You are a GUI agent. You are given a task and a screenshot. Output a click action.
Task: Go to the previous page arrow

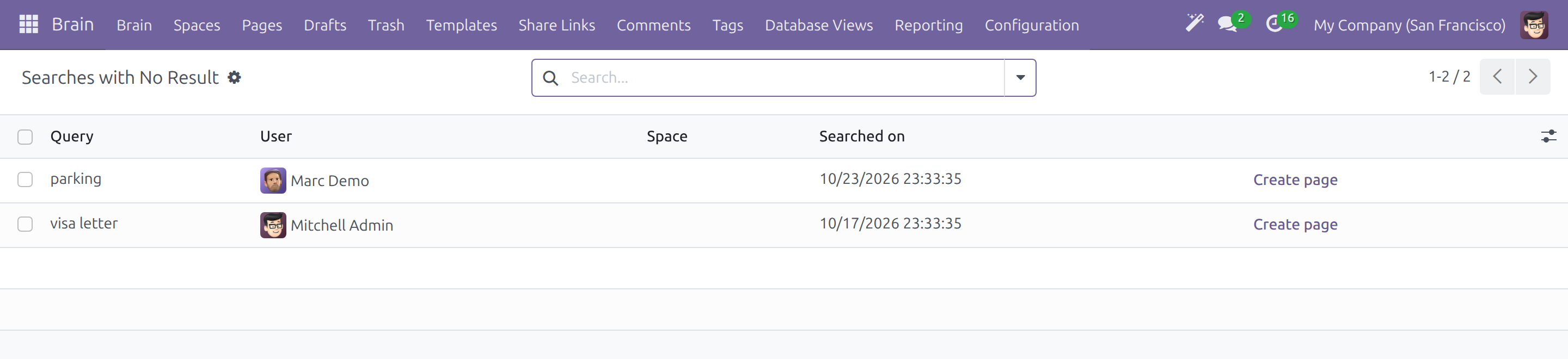pyautogui.click(x=1497, y=77)
